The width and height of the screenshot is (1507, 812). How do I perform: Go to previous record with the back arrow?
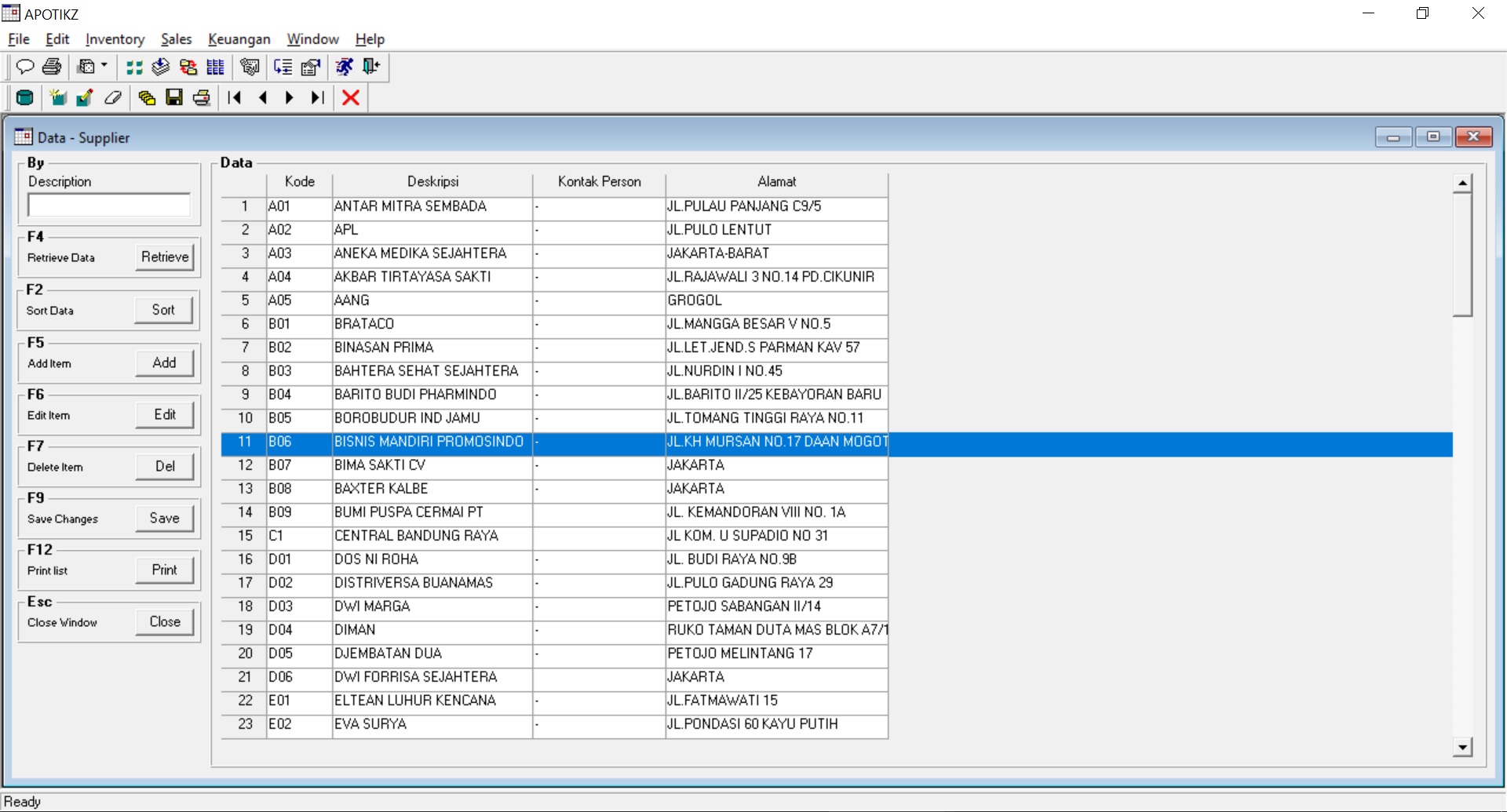pos(262,97)
